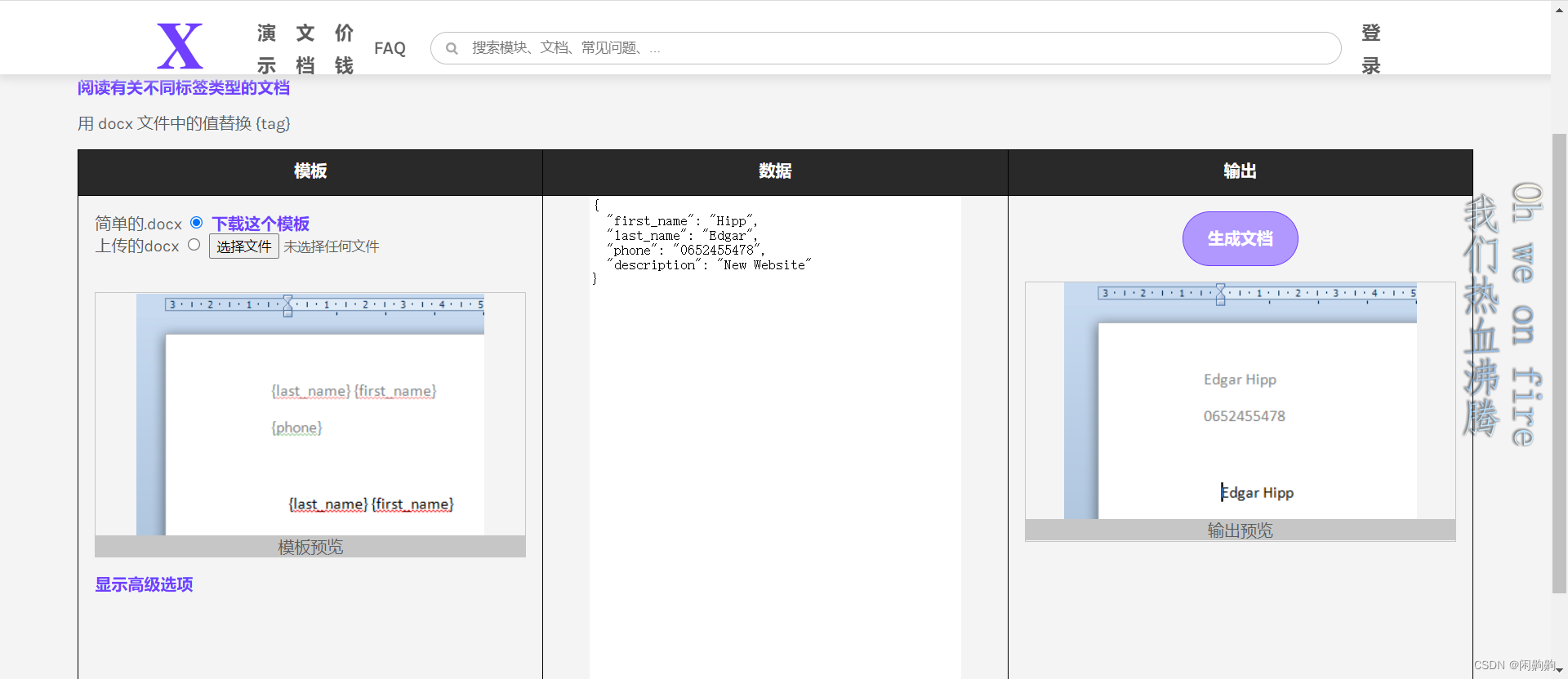
Task: Click the purple X site logo
Action: click(180, 46)
